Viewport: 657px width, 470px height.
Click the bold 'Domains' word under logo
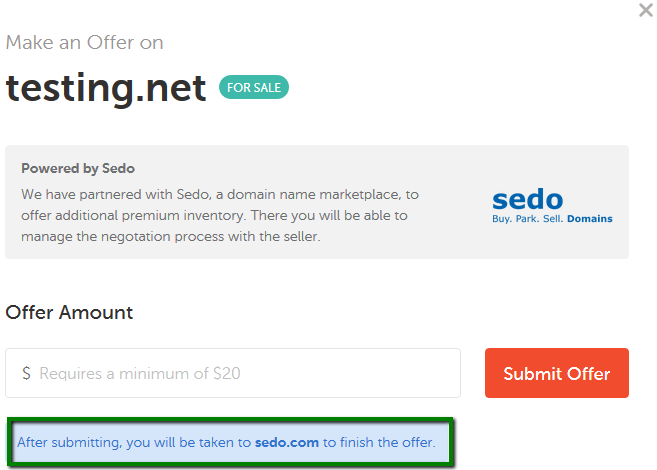tap(590, 219)
